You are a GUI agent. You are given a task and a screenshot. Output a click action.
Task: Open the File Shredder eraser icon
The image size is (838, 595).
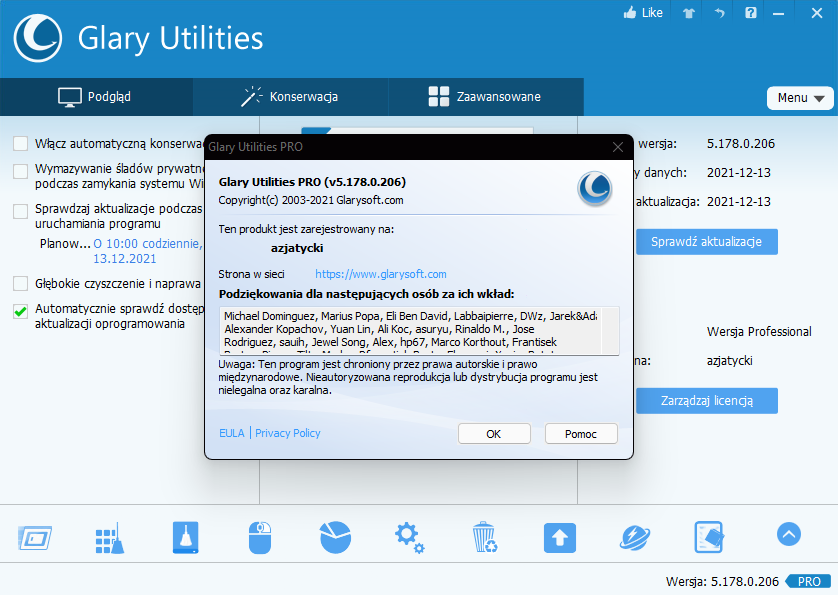[x=709, y=537]
